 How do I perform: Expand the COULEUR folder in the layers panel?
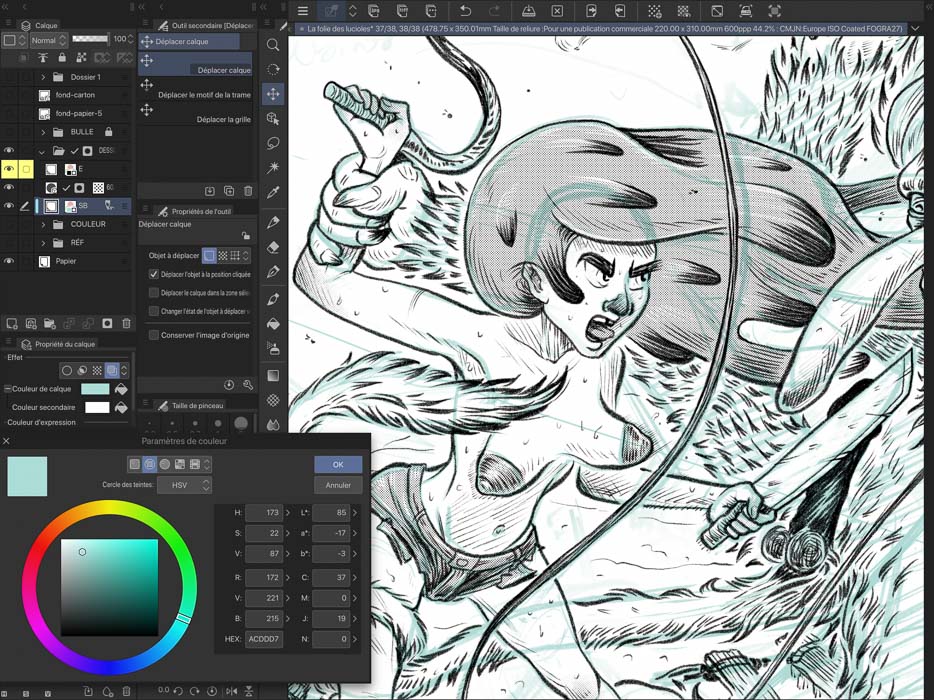pyautogui.click(x=43, y=224)
